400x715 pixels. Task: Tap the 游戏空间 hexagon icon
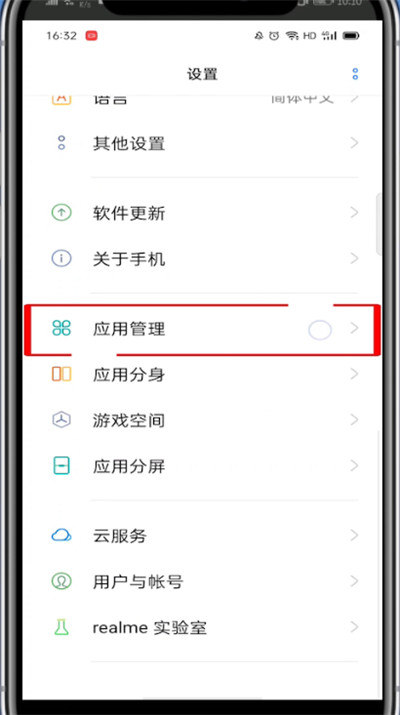point(62,420)
